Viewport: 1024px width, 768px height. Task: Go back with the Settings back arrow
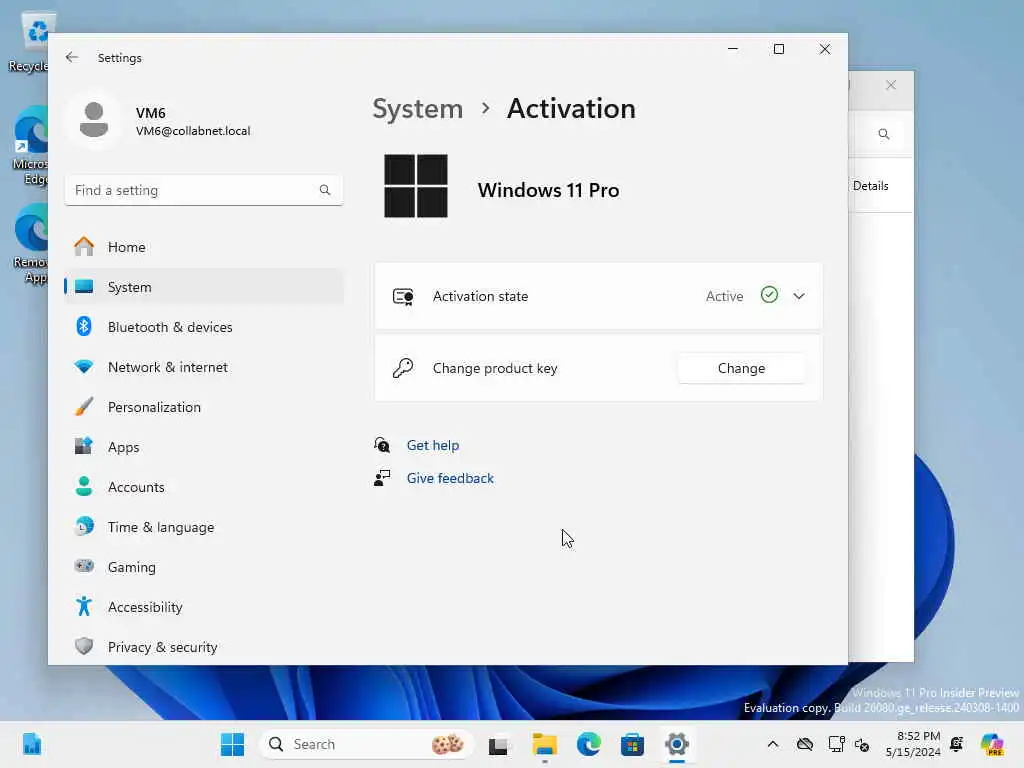[72, 57]
